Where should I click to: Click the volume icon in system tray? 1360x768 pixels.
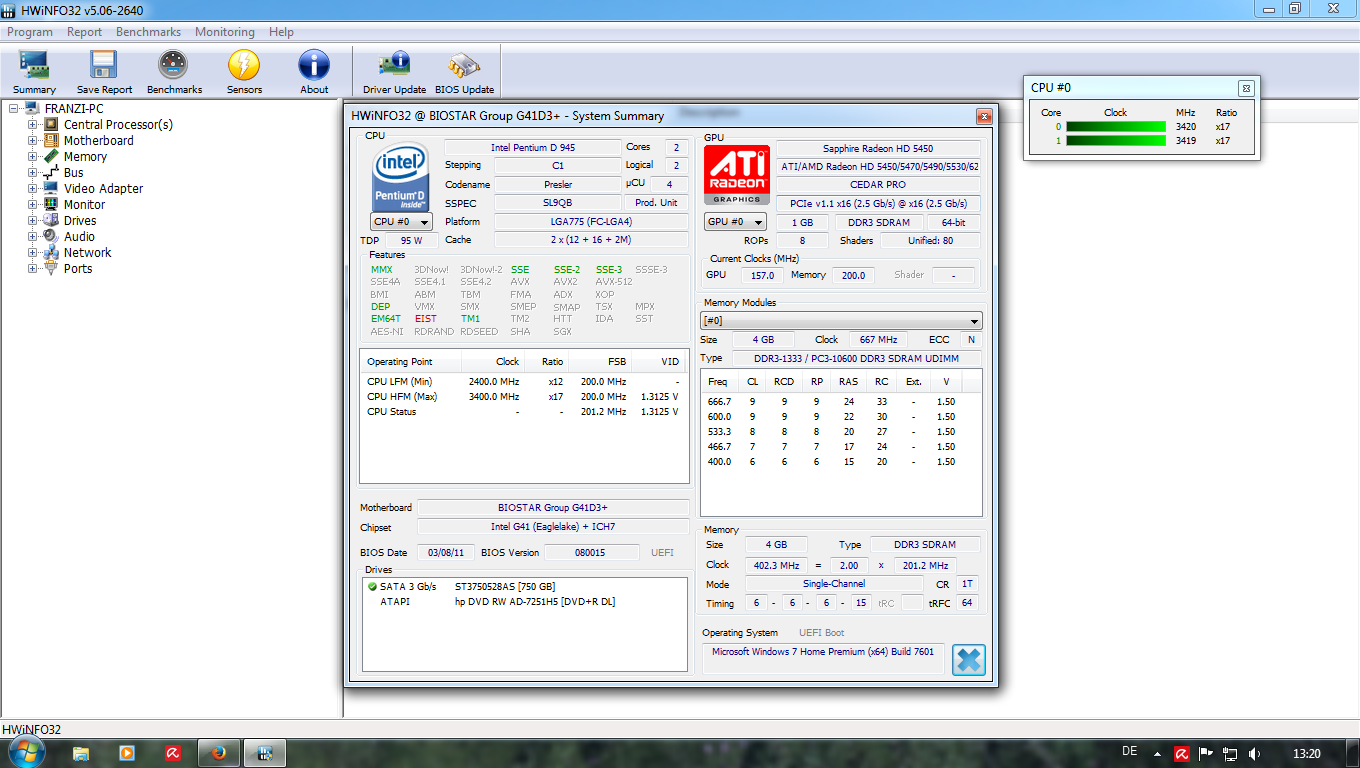pos(1255,754)
